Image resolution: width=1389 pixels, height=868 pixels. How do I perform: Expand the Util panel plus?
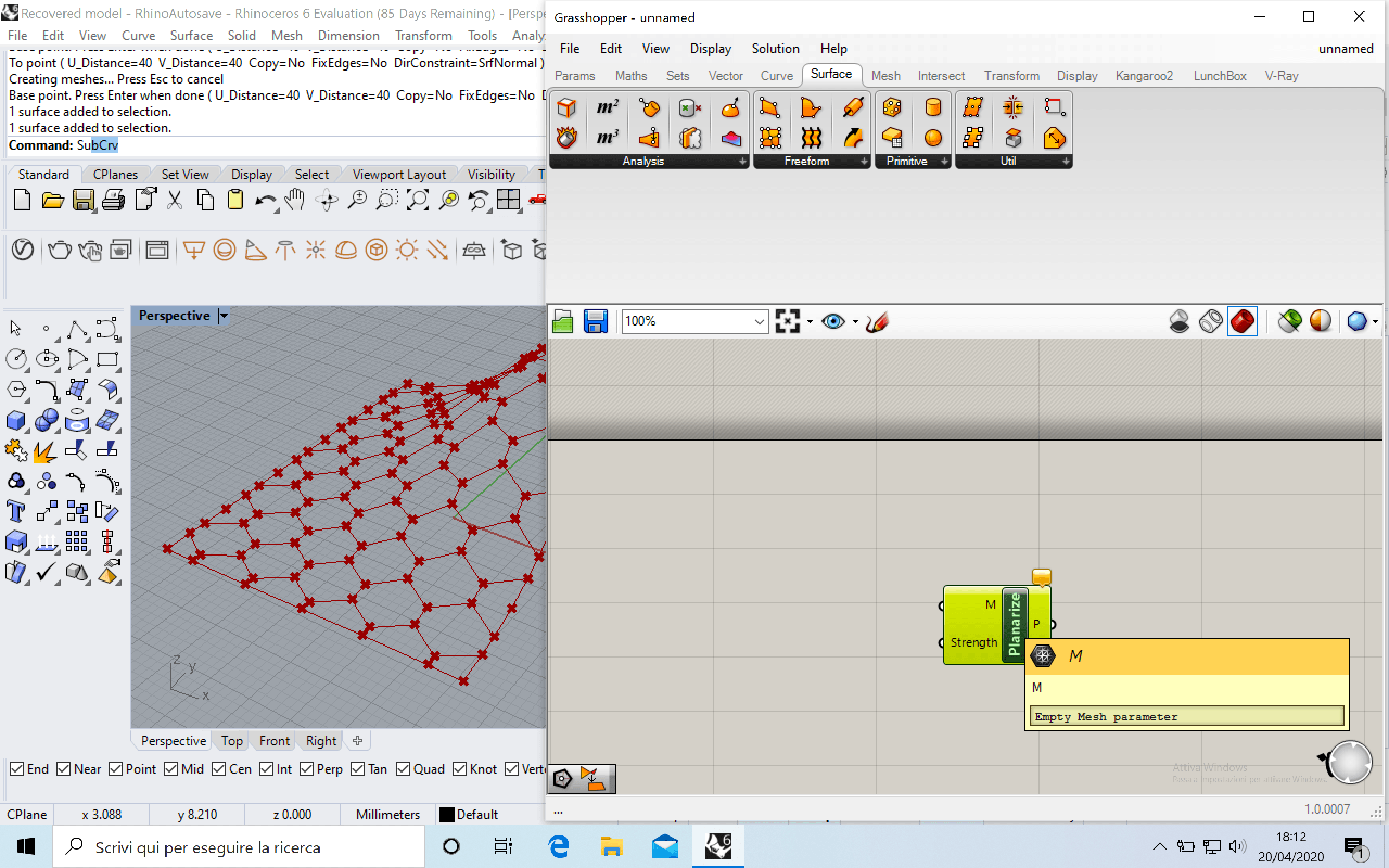(x=1066, y=161)
